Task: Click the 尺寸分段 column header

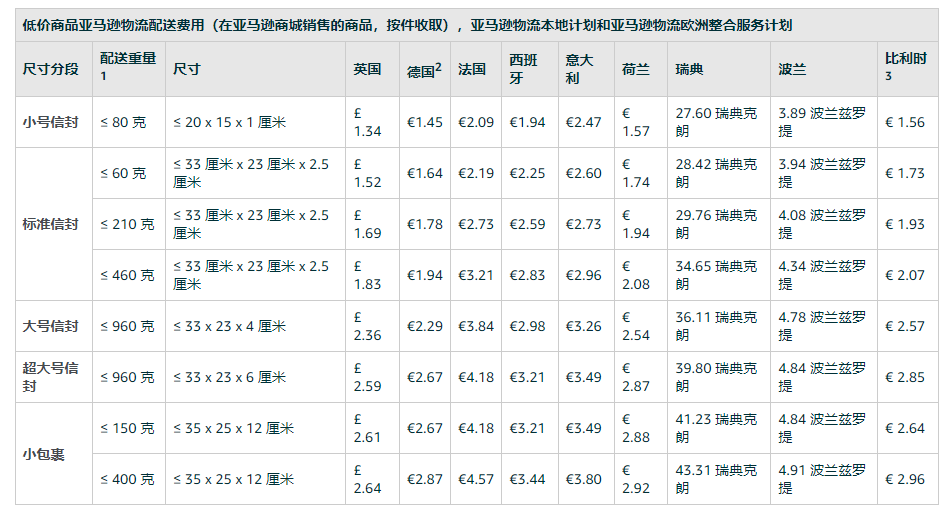Action: pos(50,69)
